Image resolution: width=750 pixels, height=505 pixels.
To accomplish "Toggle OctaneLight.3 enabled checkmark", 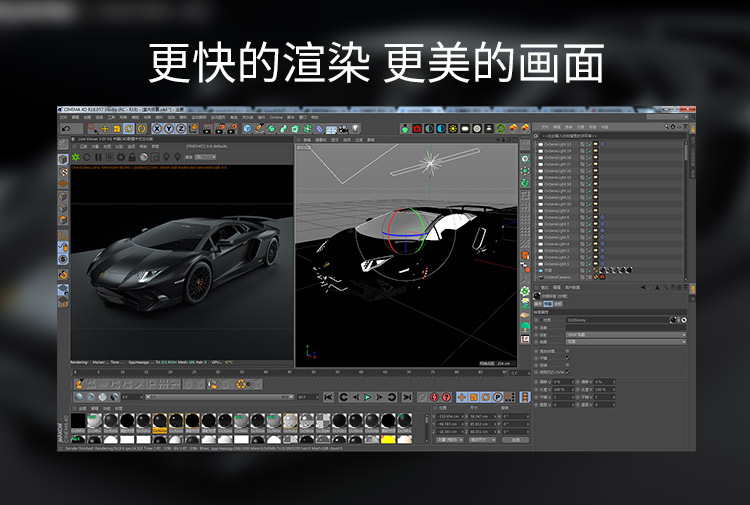I will tap(589, 250).
